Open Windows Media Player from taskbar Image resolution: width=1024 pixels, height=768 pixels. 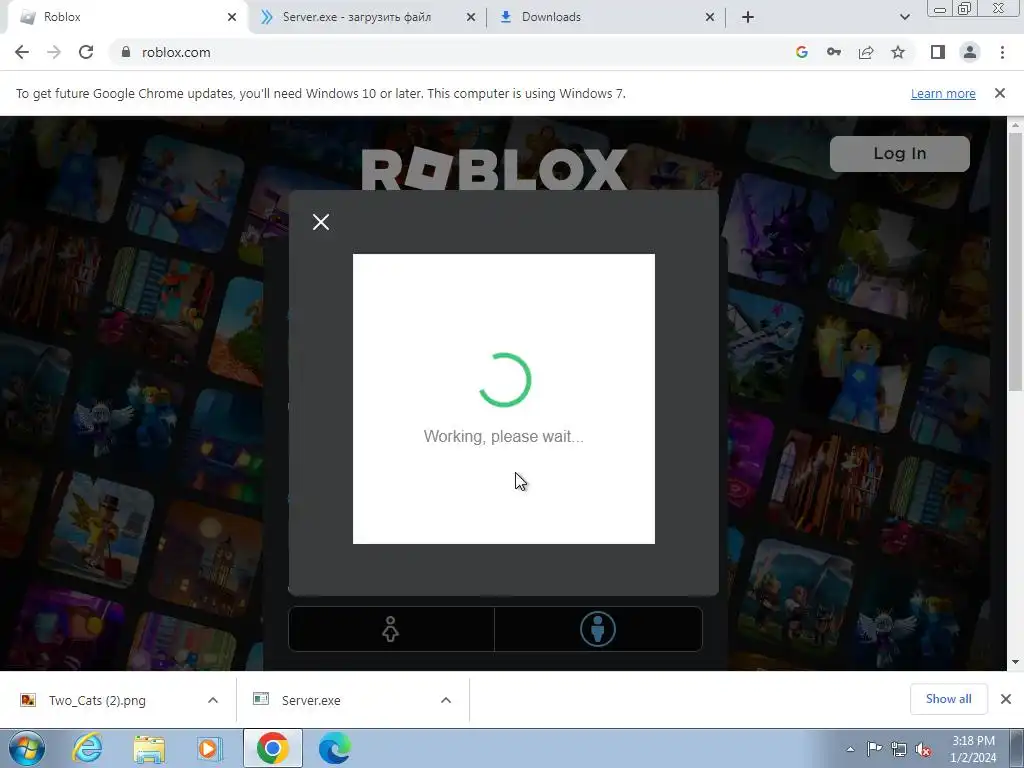pos(210,748)
